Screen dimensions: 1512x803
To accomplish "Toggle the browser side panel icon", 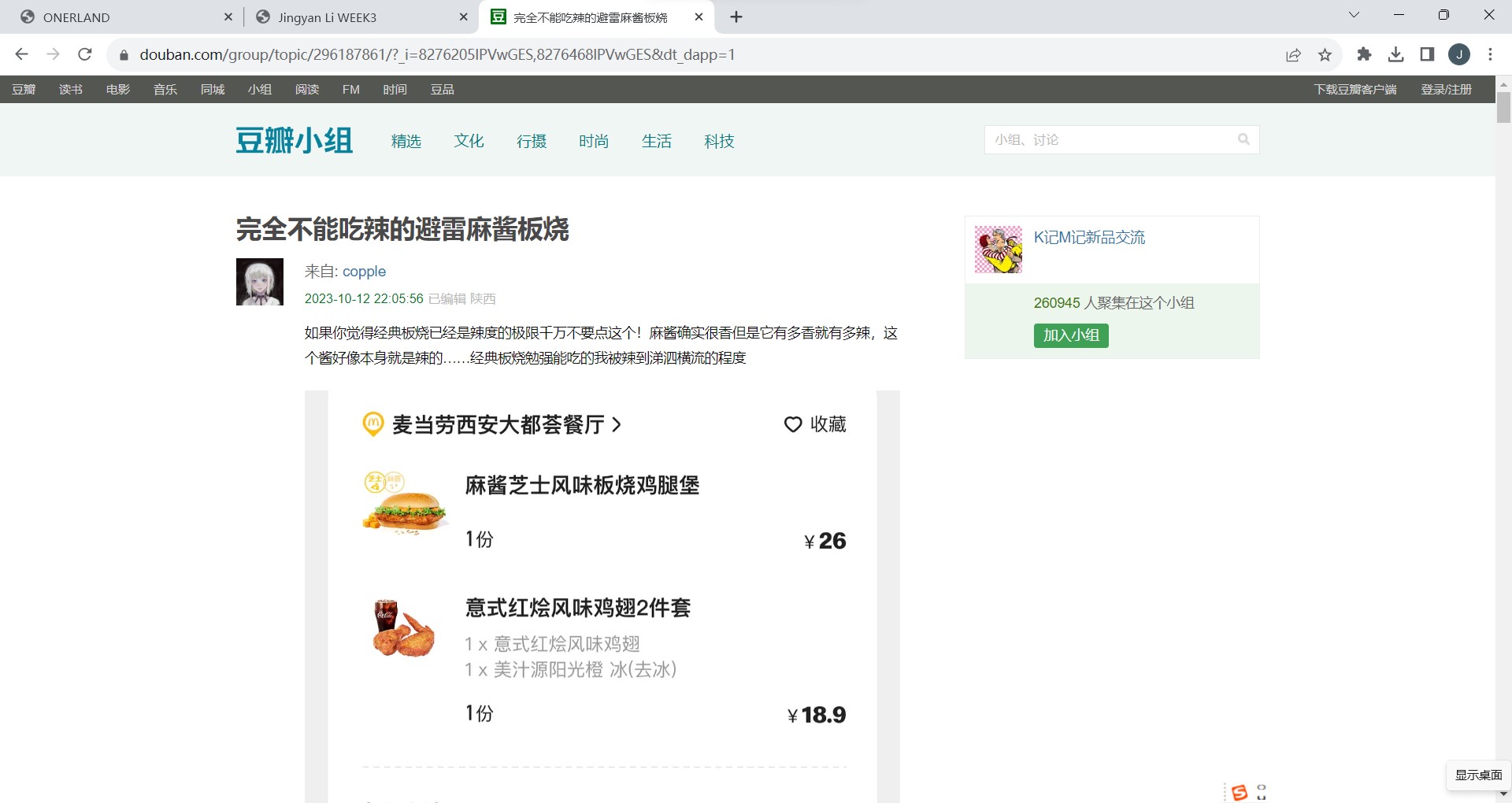I will (1427, 54).
